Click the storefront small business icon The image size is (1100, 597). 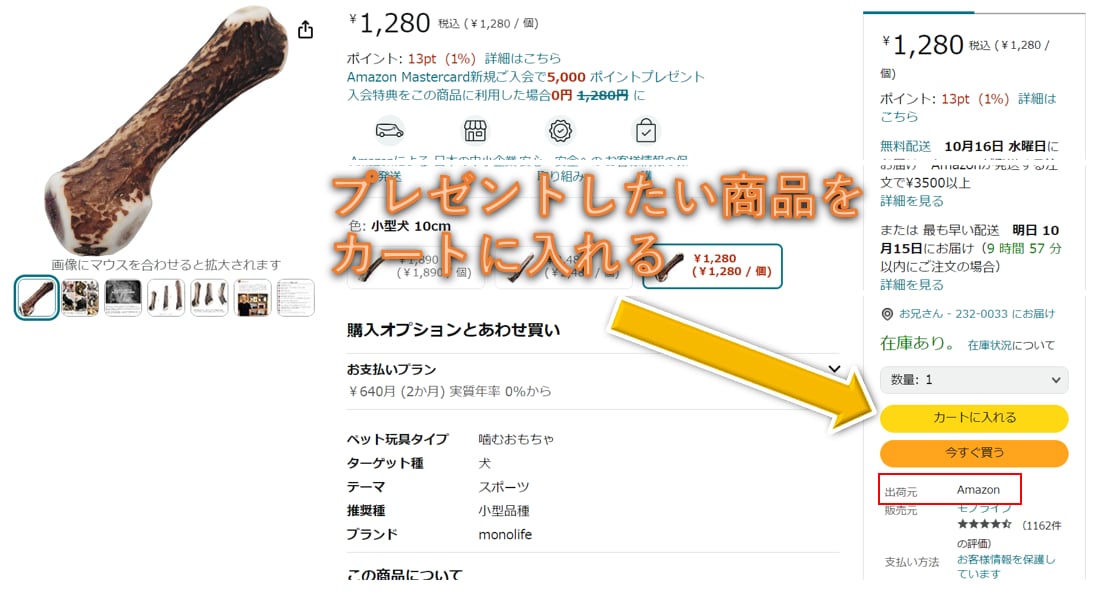[475, 130]
